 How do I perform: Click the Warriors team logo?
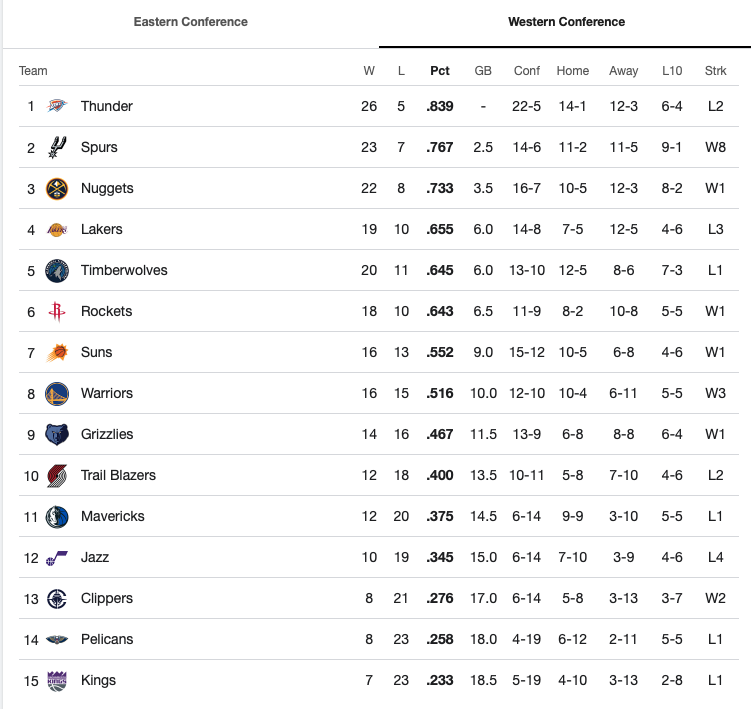point(57,393)
